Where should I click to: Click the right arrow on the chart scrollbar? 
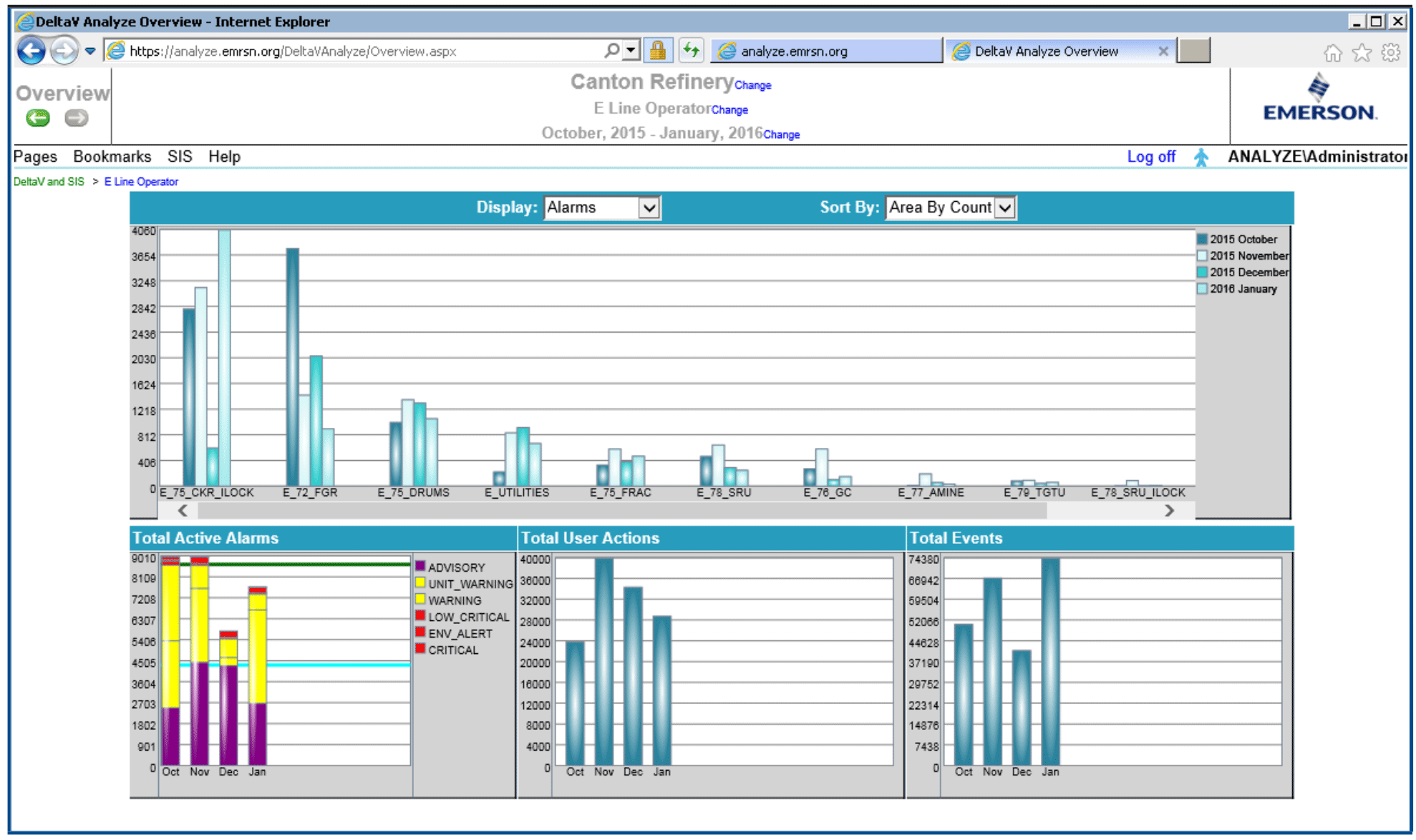(1170, 510)
